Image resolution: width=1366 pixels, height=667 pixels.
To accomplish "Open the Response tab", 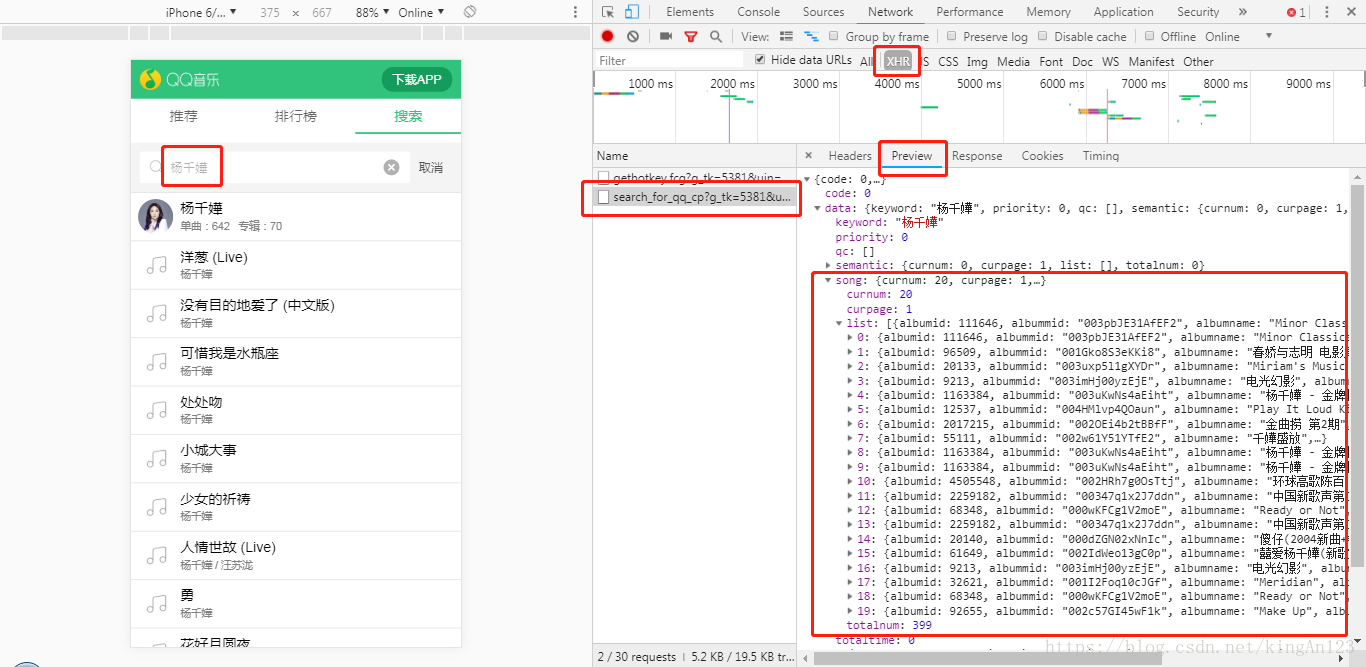I will 977,156.
